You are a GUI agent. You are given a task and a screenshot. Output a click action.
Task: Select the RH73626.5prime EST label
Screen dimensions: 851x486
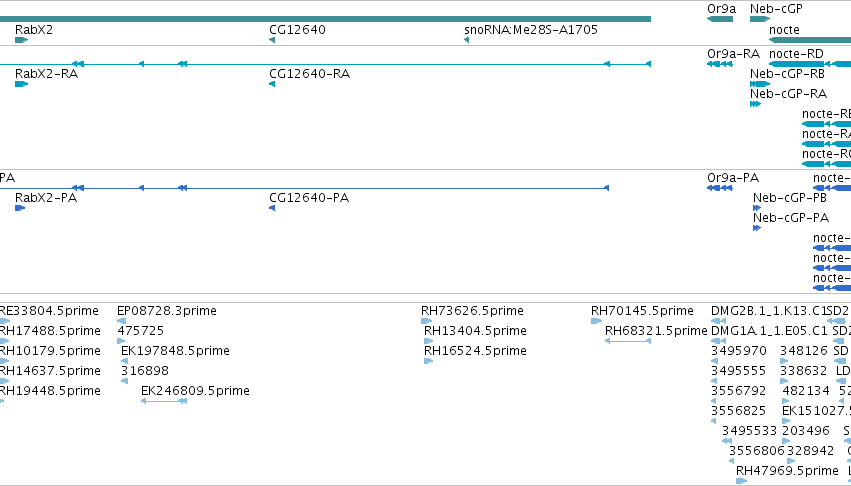[x=472, y=311]
